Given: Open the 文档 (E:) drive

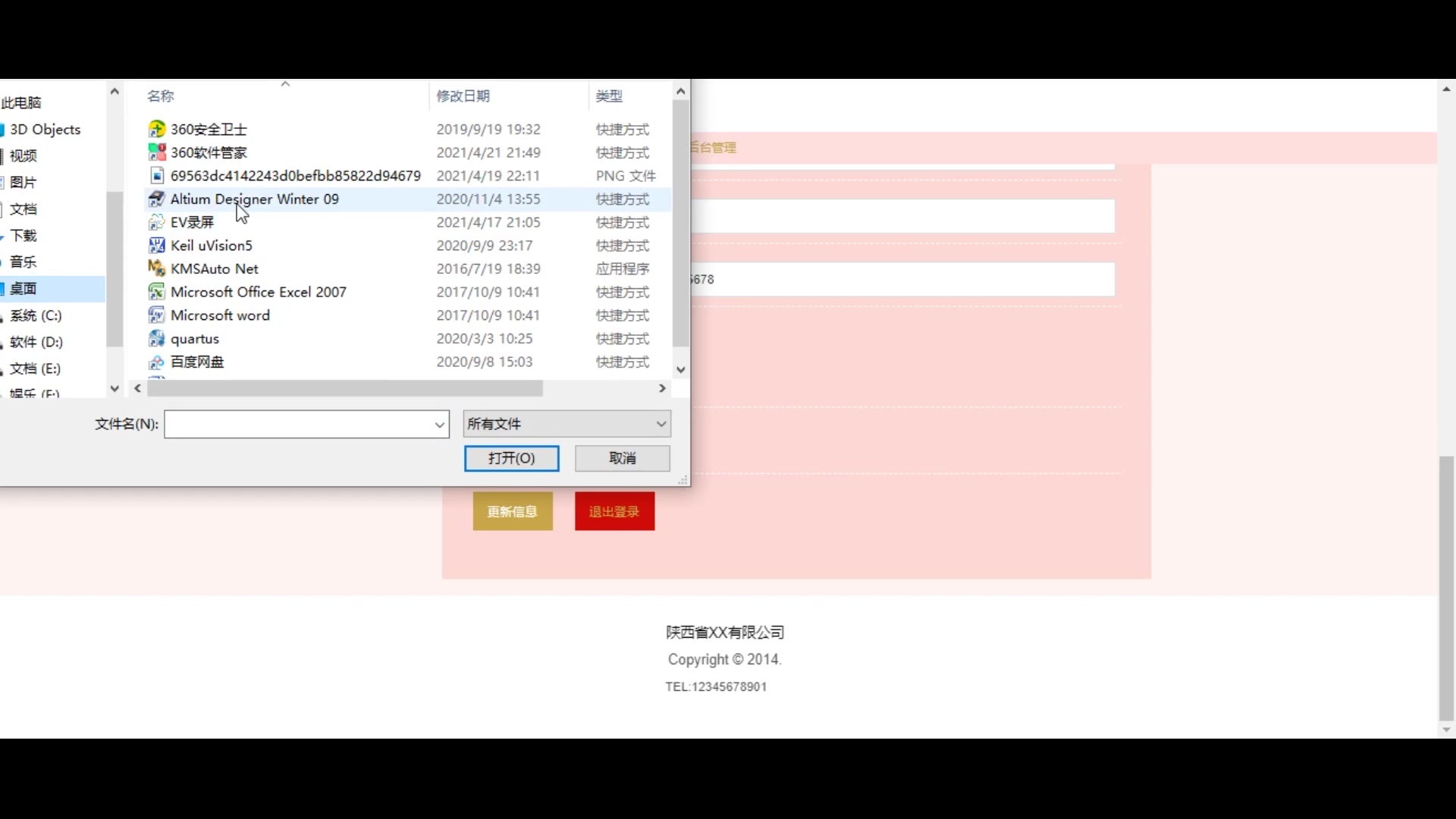Looking at the screenshot, I should pyautogui.click(x=35, y=369).
